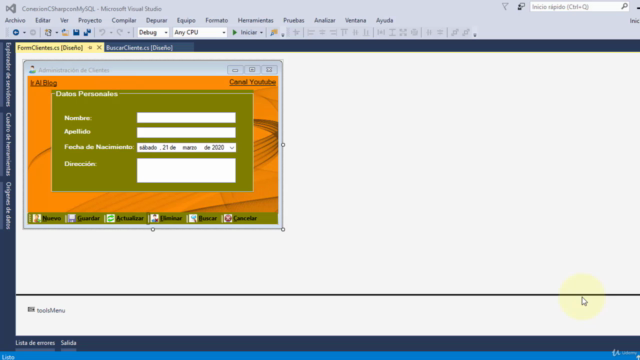Close the FormClientes.cs design tab
Viewport: 640px width, 360px height.
pos(99,48)
